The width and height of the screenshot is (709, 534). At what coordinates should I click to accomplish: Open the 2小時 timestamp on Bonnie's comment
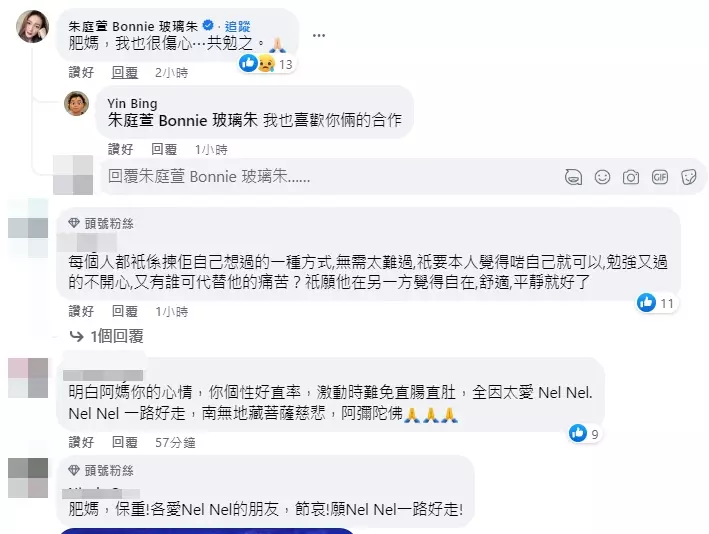coord(171,72)
